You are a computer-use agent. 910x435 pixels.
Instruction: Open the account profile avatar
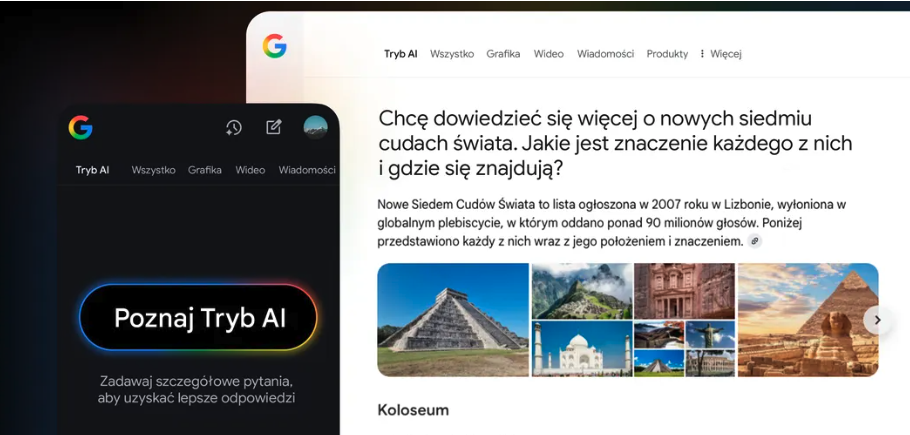pyautogui.click(x=316, y=127)
